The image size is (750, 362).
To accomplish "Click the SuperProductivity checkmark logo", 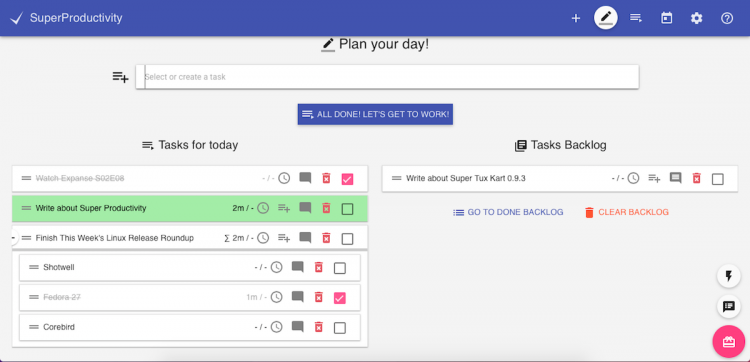I will [x=17, y=19].
